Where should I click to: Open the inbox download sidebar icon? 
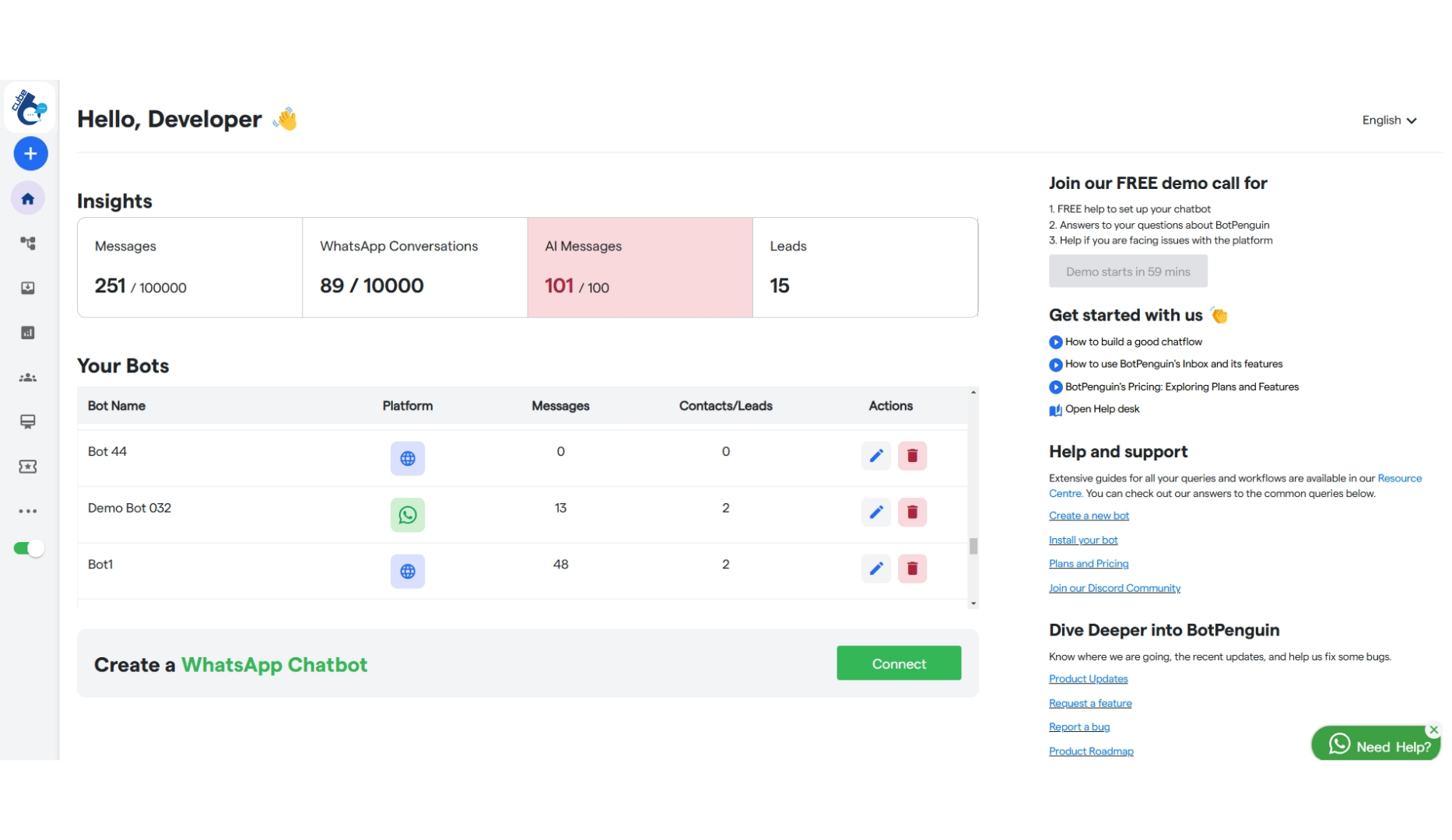[28, 289]
